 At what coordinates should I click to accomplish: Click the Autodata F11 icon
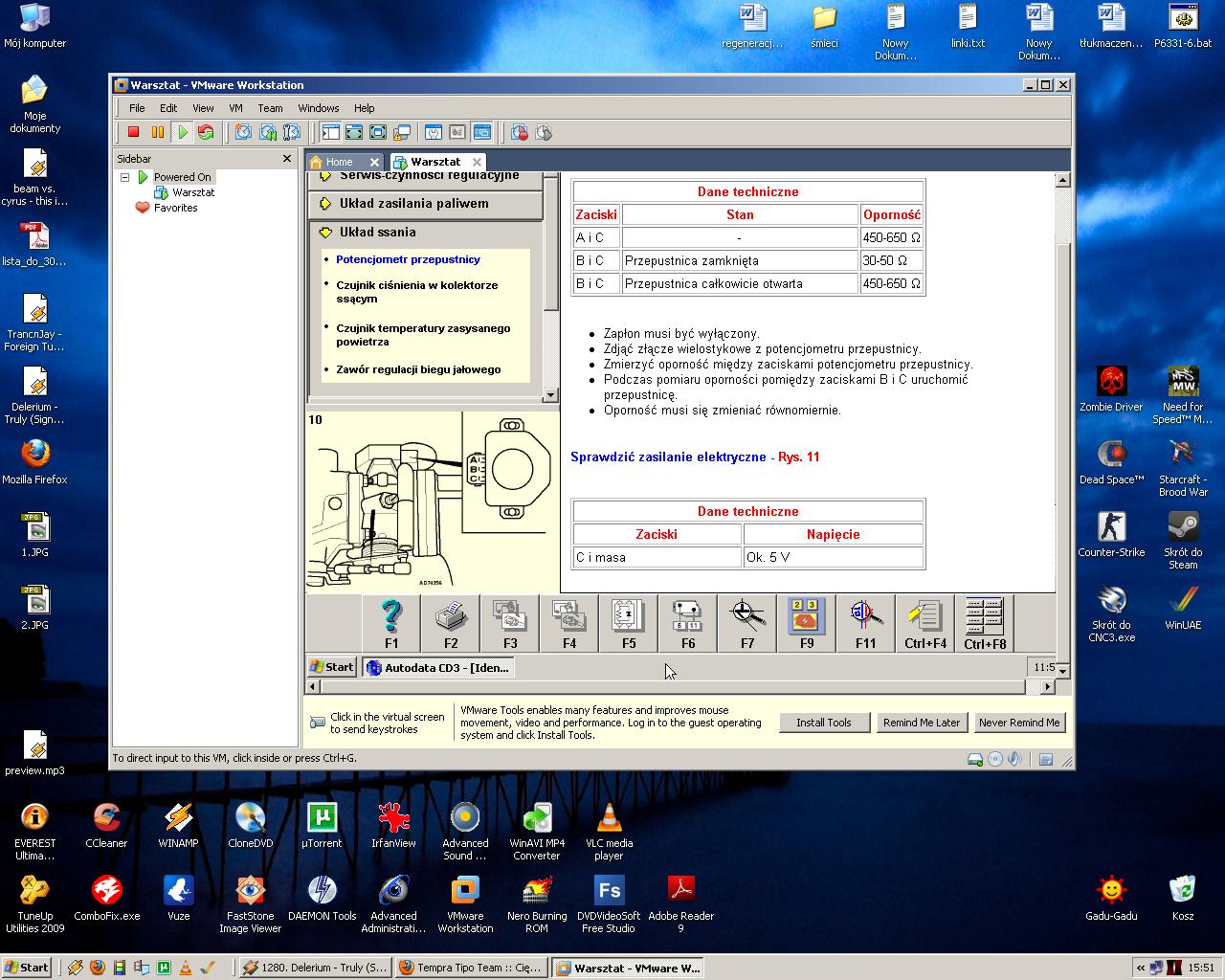click(x=866, y=623)
